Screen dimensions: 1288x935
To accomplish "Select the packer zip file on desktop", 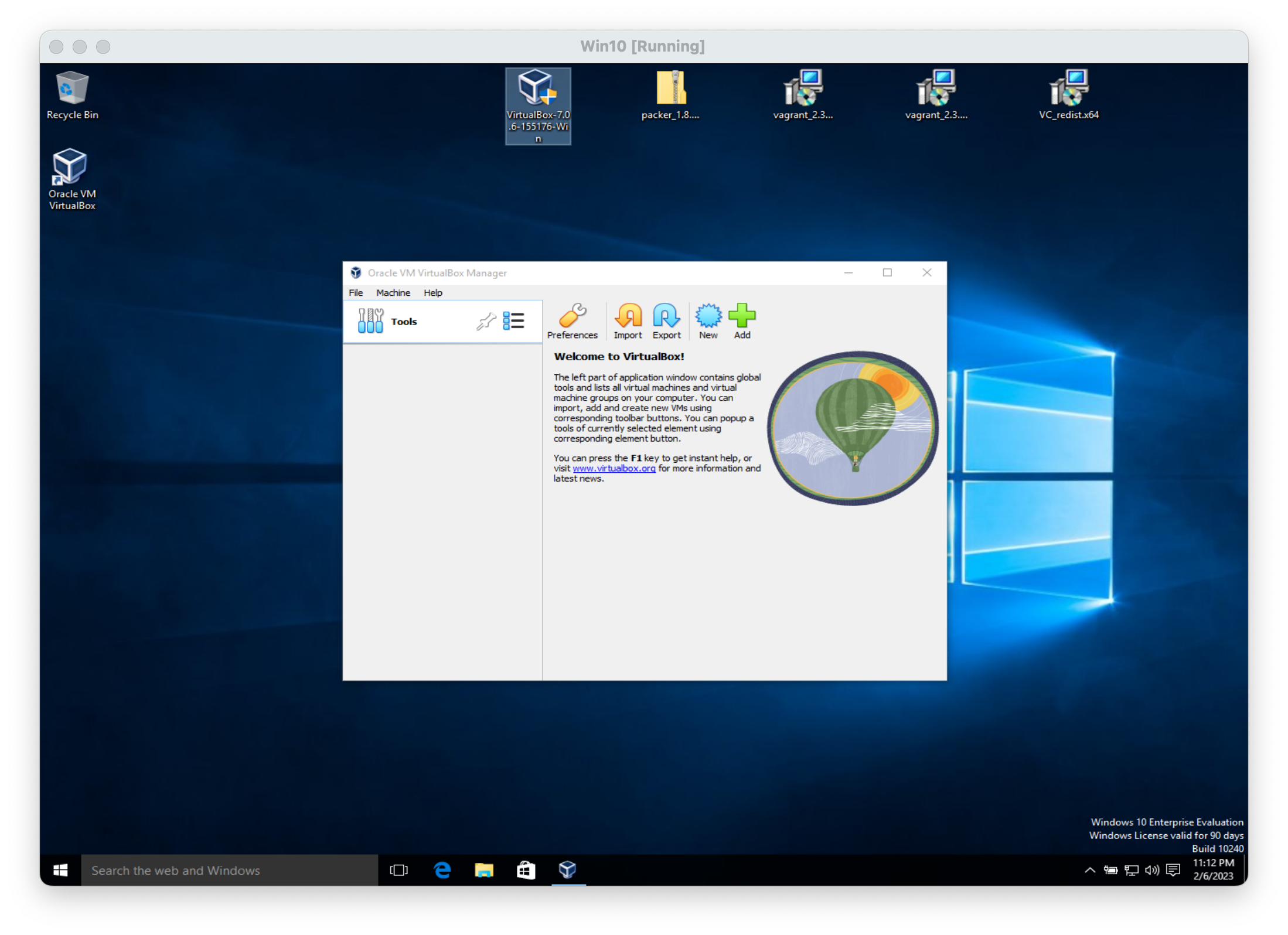I will tap(670, 94).
